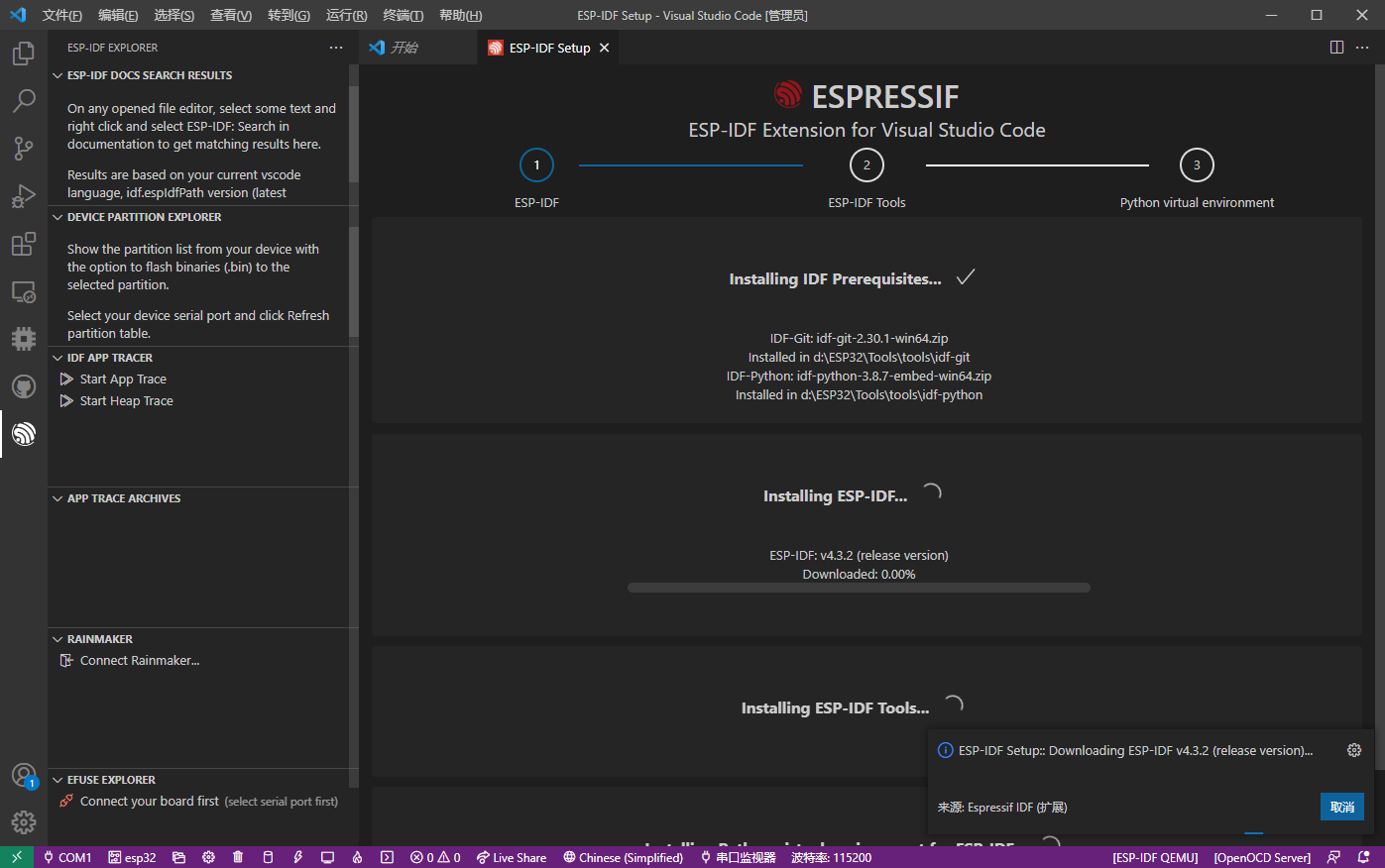This screenshot has width=1385, height=868.
Task: Click the monitor device icon in the status bar
Action: 327,857
